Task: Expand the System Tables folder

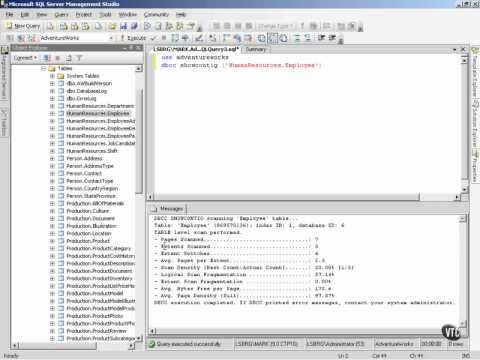Action: coord(52,76)
